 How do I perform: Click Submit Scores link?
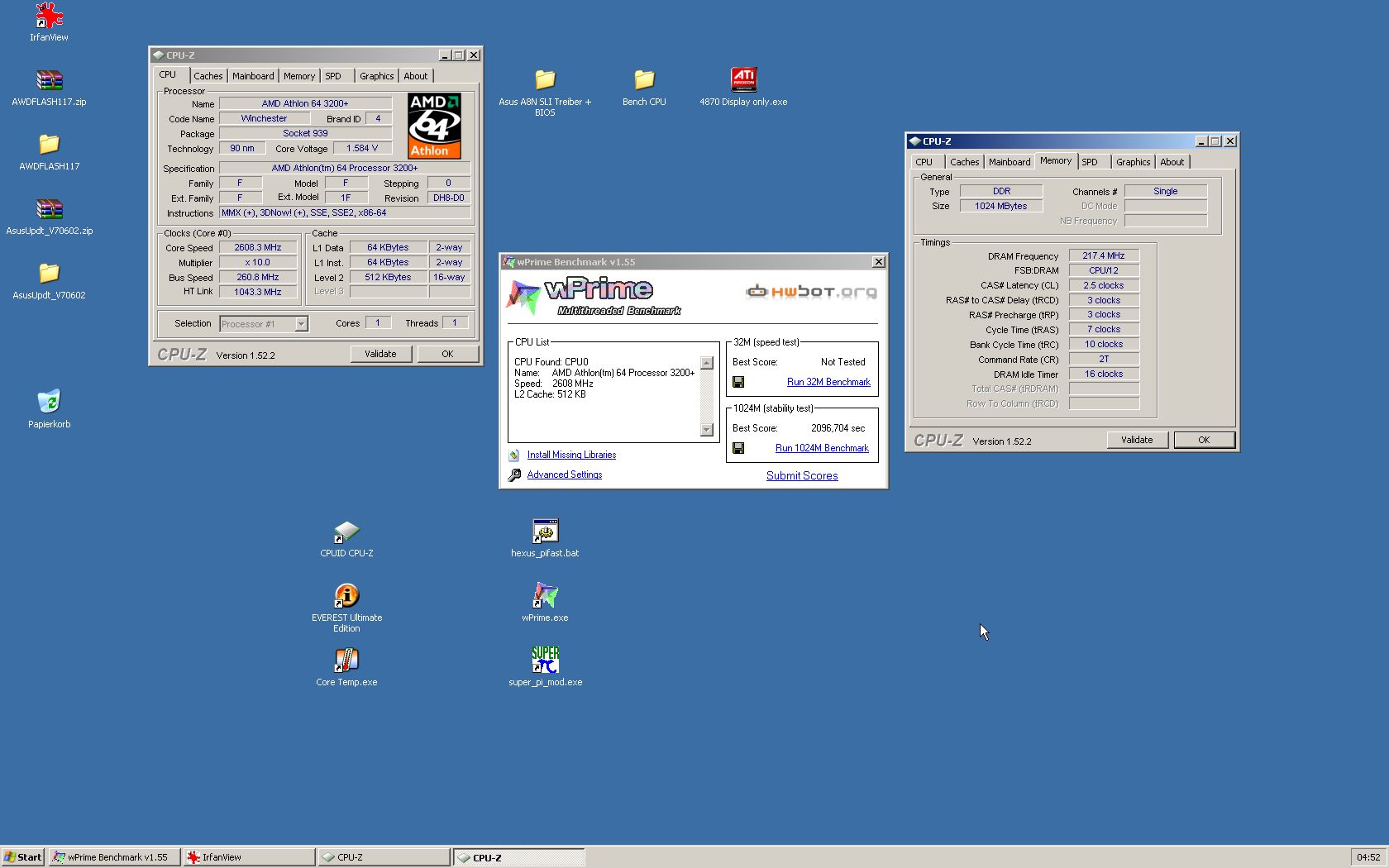tap(802, 475)
